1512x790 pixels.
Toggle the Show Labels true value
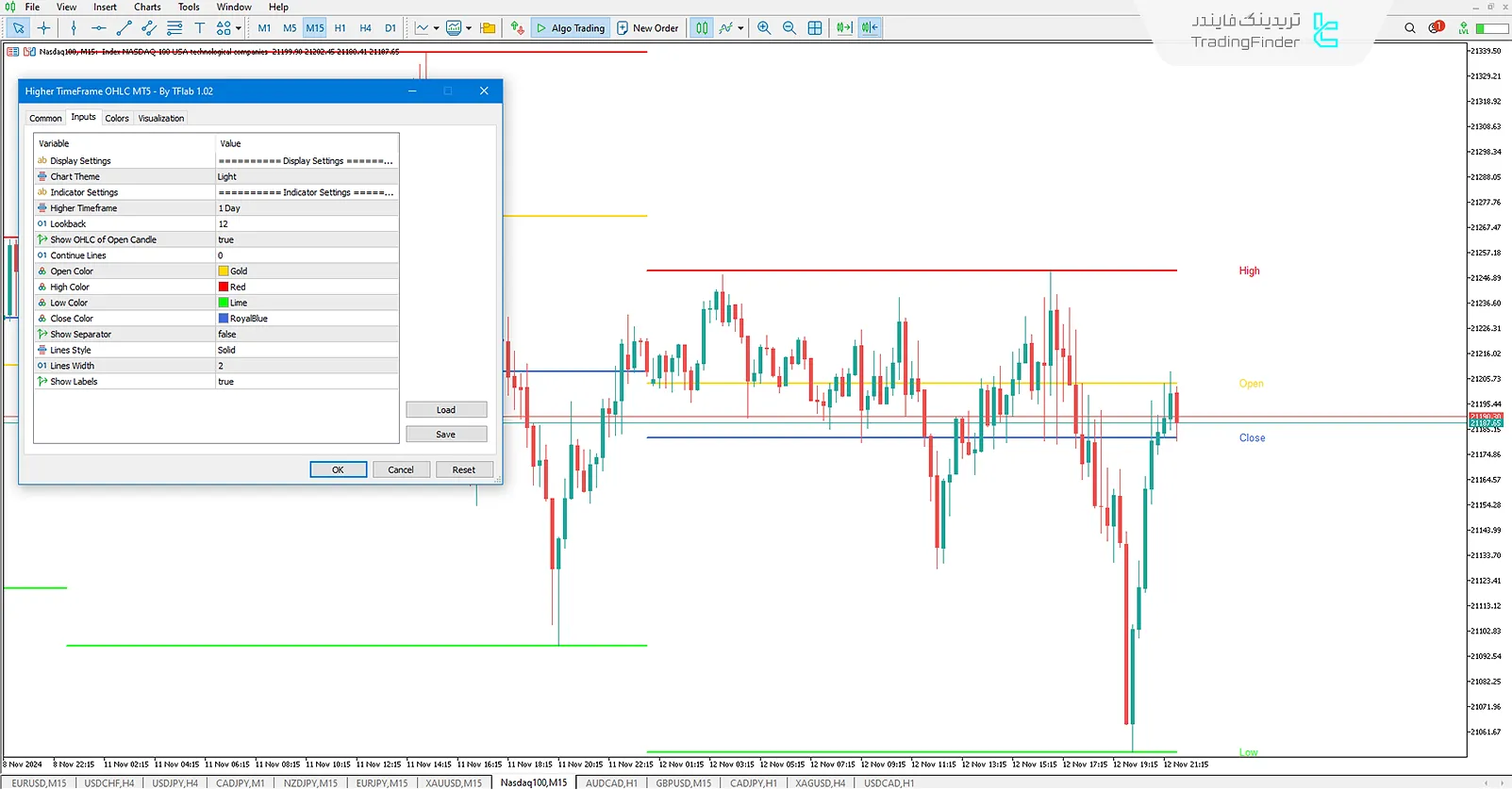click(307, 382)
